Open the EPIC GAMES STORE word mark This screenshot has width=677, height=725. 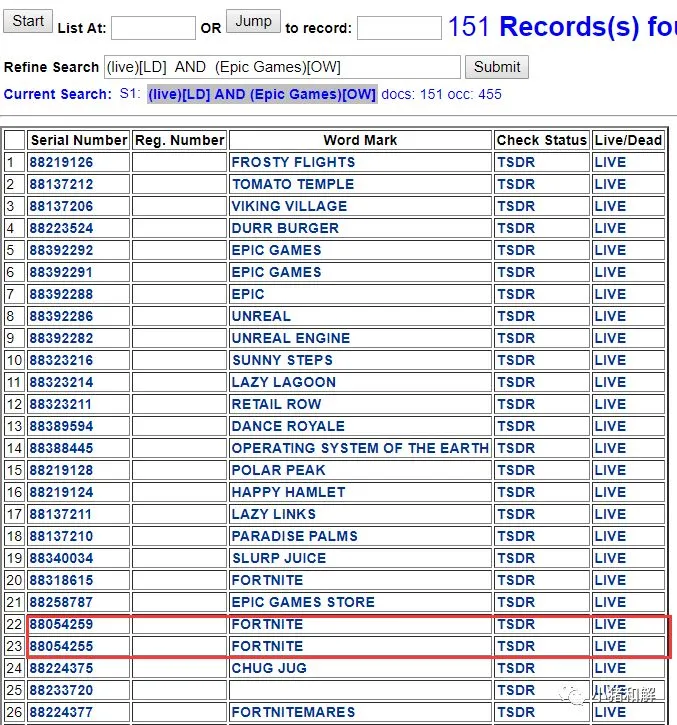point(303,602)
